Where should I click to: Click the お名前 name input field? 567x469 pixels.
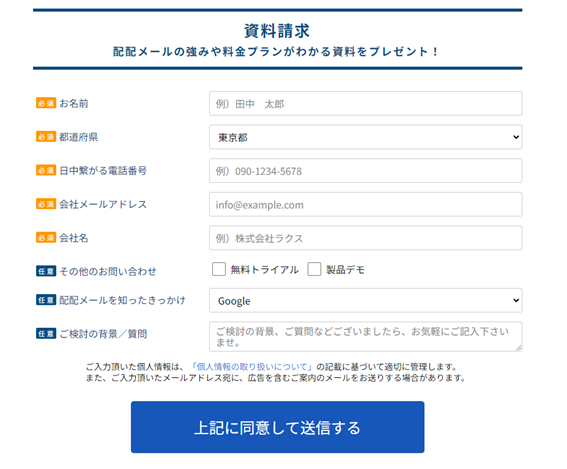pyautogui.click(x=365, y=103)
